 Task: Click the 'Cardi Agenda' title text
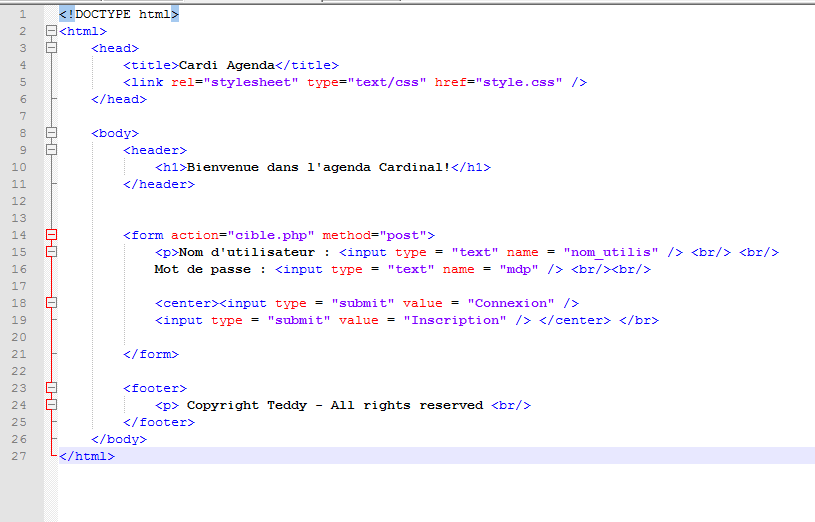227,65
